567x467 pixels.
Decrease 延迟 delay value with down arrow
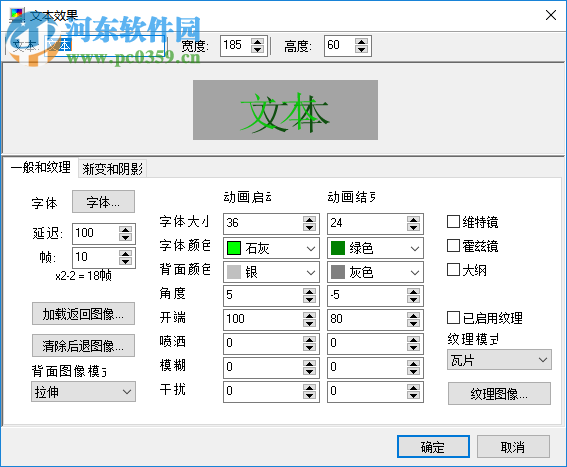125,238
